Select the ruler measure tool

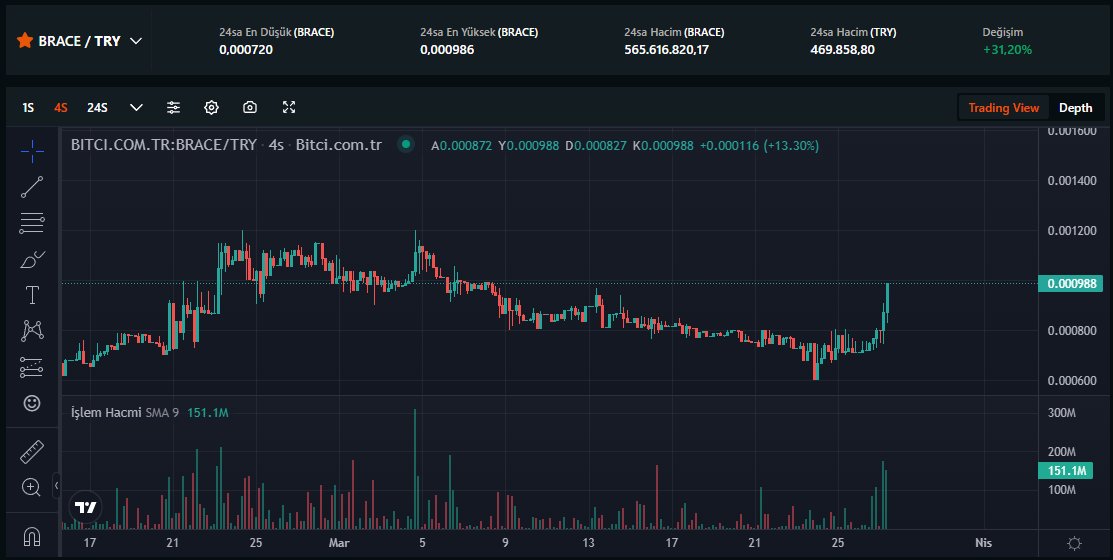coord(32,451)
